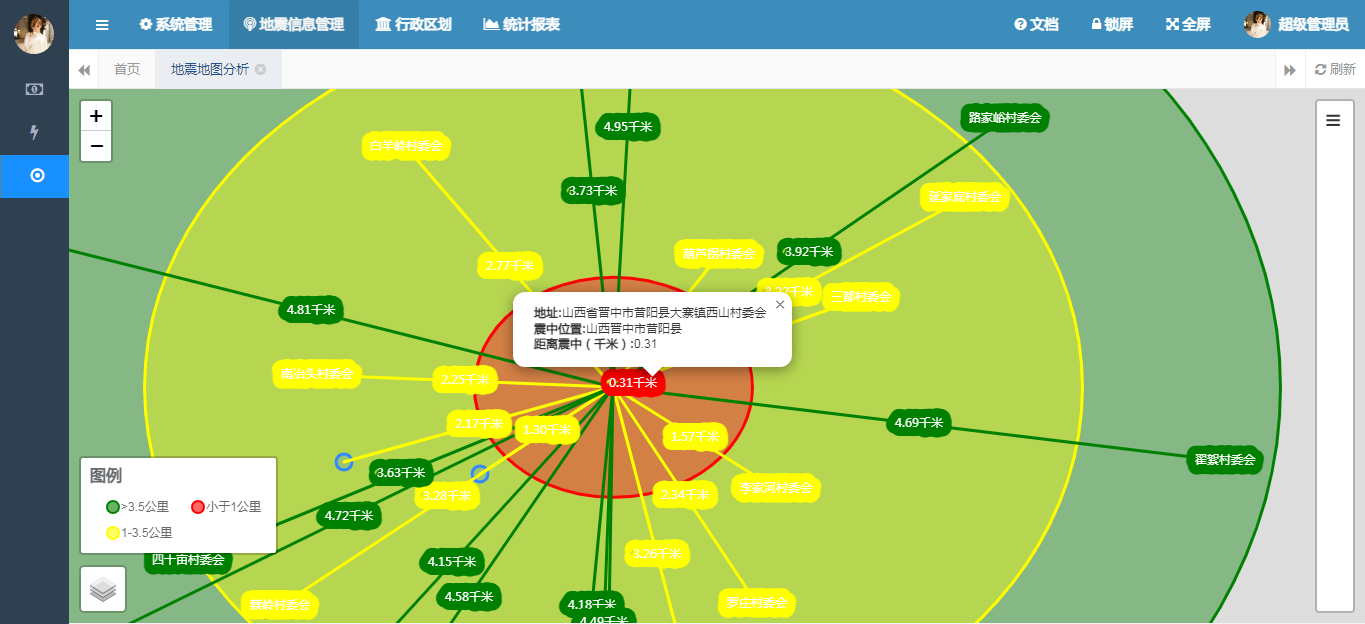
Task: Click the 葫芦拐村委会 village label
Action: (x=719, y=254)
